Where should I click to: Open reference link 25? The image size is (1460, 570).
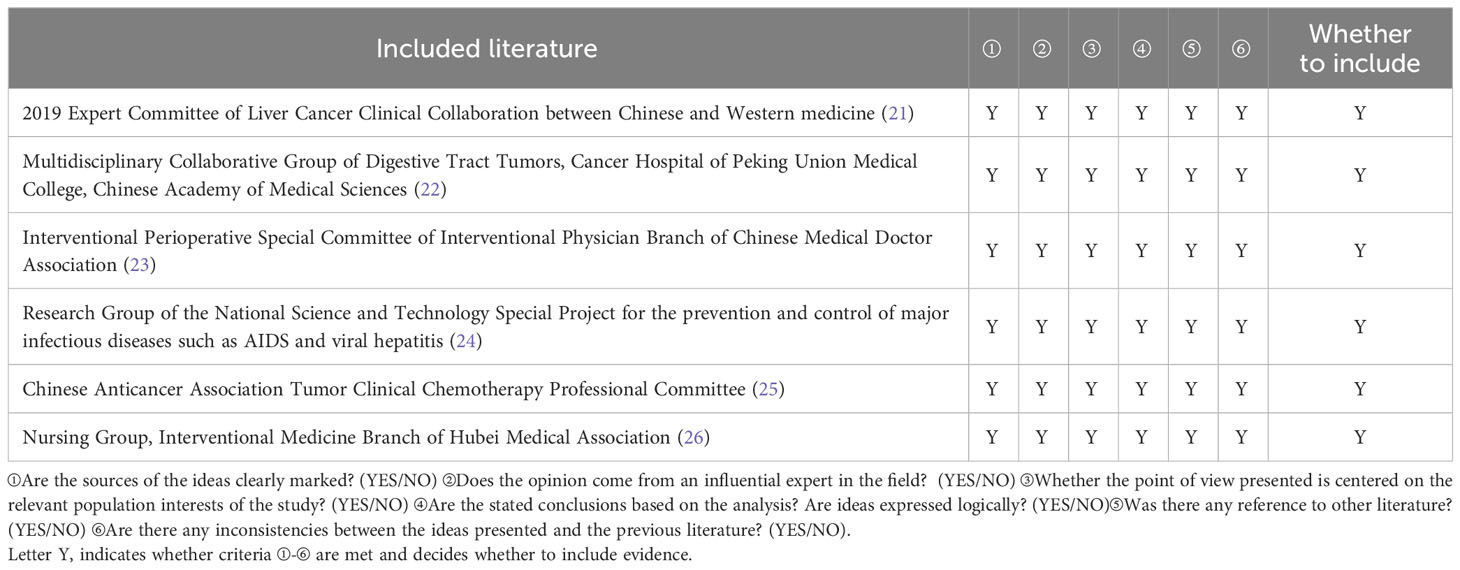tap(768, 389)
